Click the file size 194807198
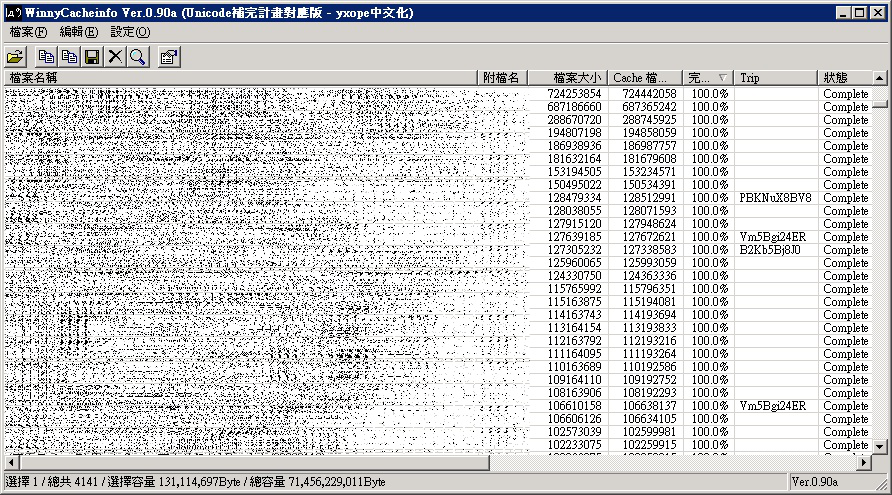Image resolution: width=892 pixels, height=495 pixels. [x=574, y=133]
